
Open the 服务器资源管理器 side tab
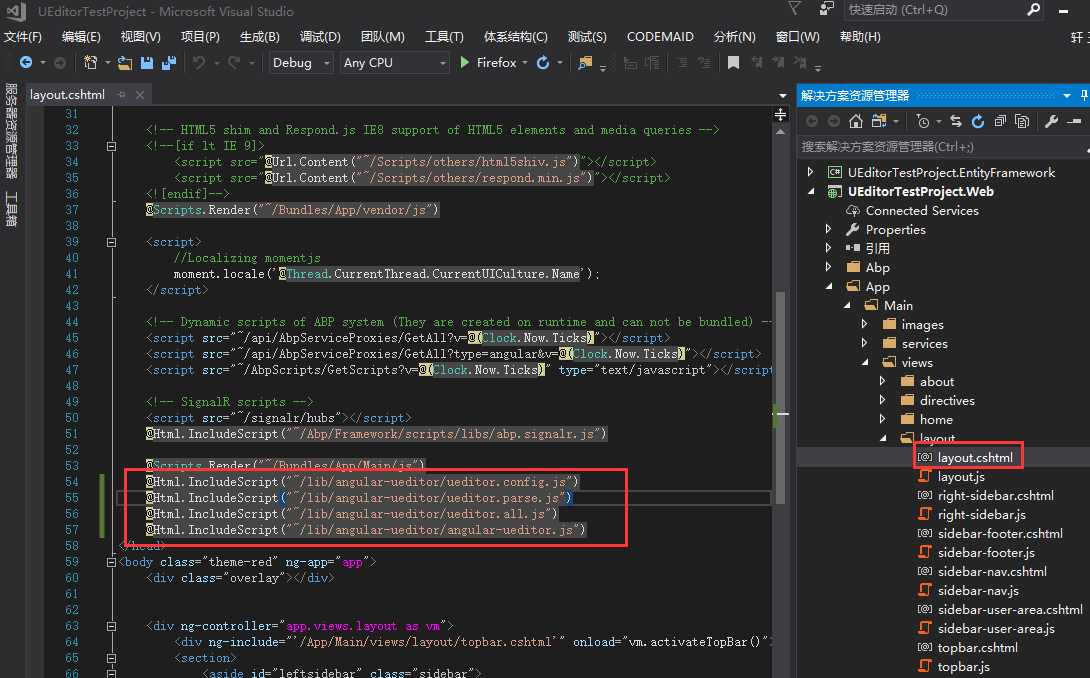pos(11,131)
